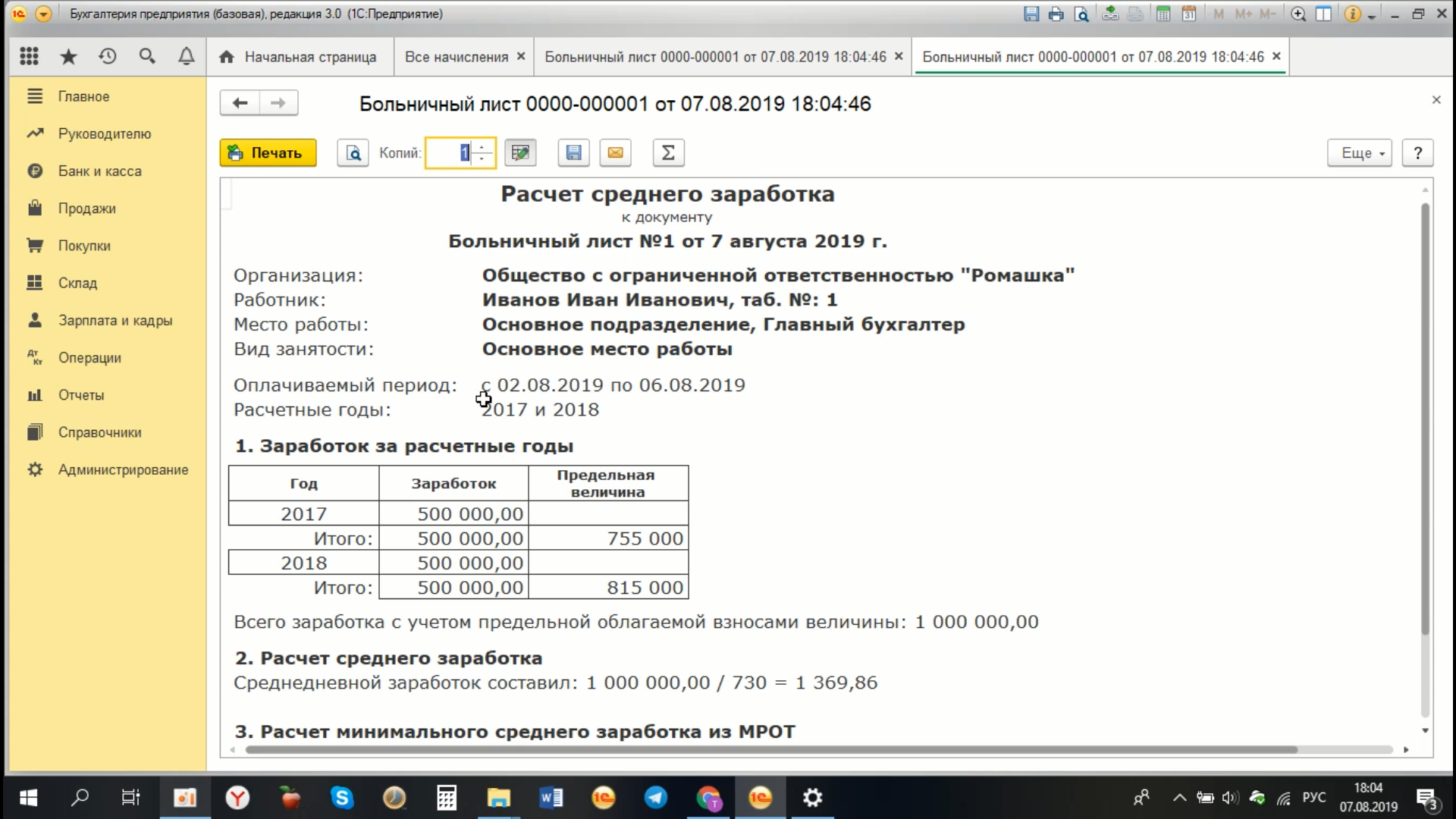Open the sections grid menu icon
This screenshot has width=1456, height=819.
point(29,56)
